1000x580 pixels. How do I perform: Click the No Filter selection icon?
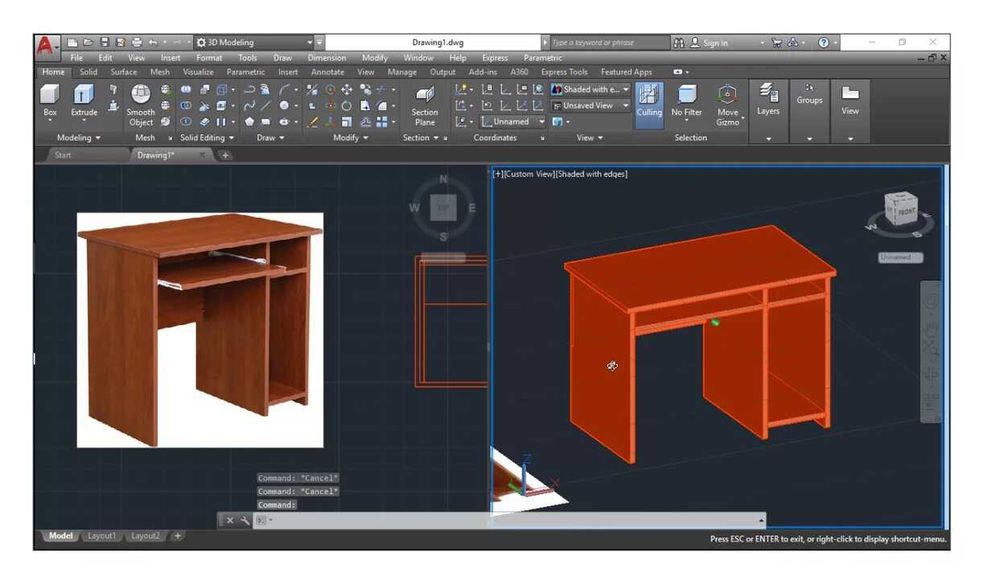(x=686, y=100)
